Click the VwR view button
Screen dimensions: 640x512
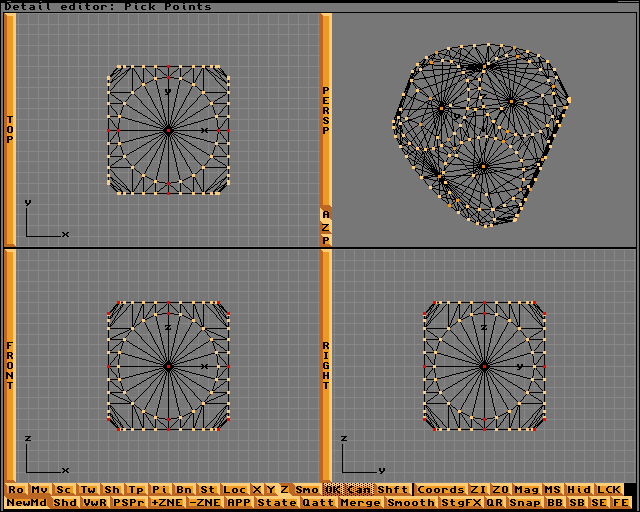pyautogui.click(x=96, y=503)
